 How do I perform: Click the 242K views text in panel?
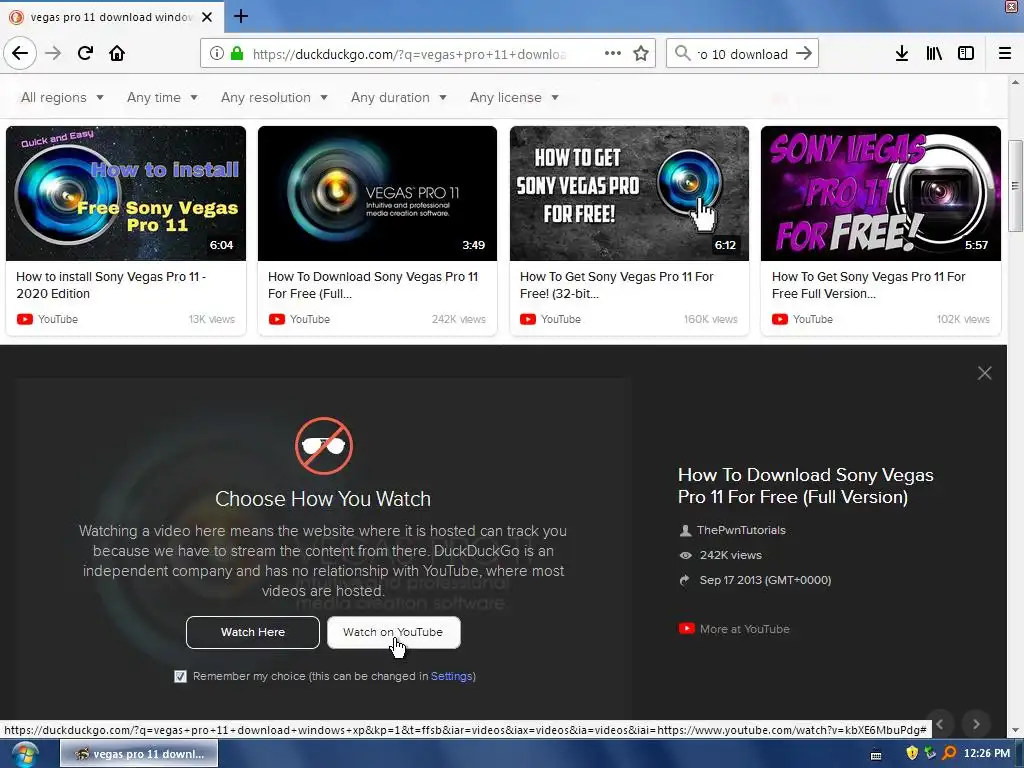(731, 555)
